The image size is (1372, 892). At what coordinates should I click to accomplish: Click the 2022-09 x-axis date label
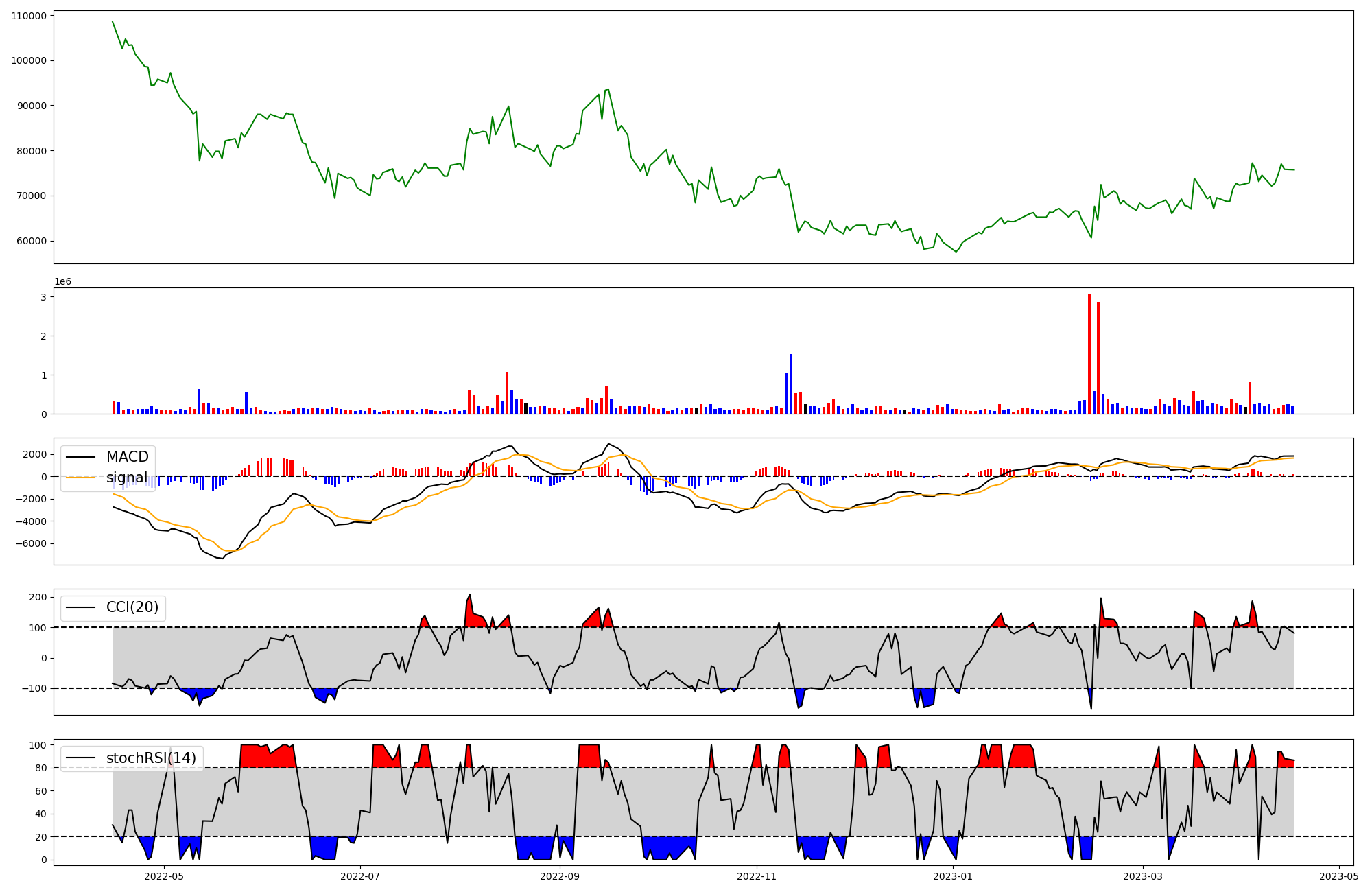point(560,876)
